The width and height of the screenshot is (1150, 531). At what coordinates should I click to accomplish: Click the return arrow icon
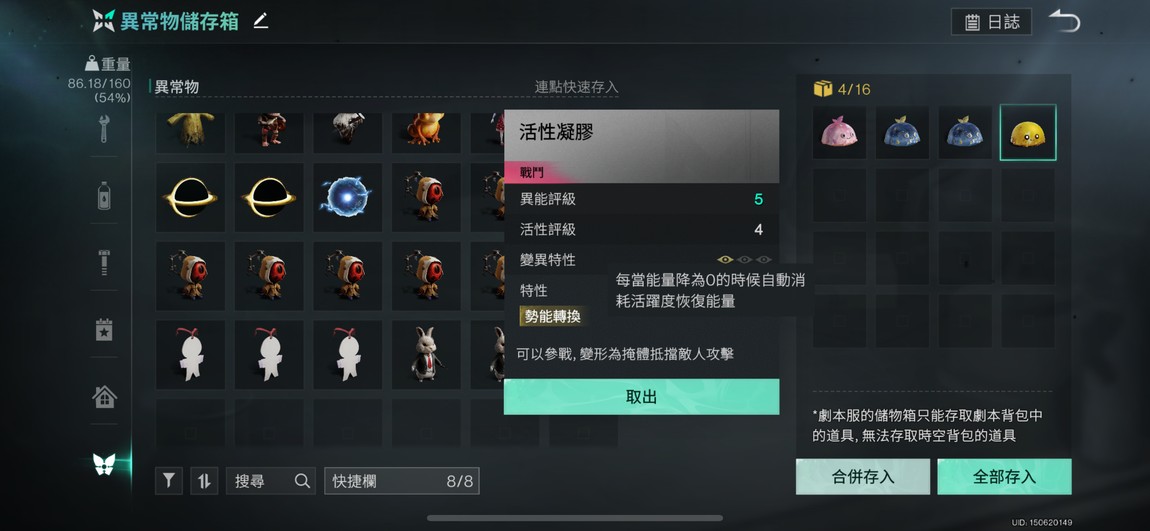click(1064, 21)
